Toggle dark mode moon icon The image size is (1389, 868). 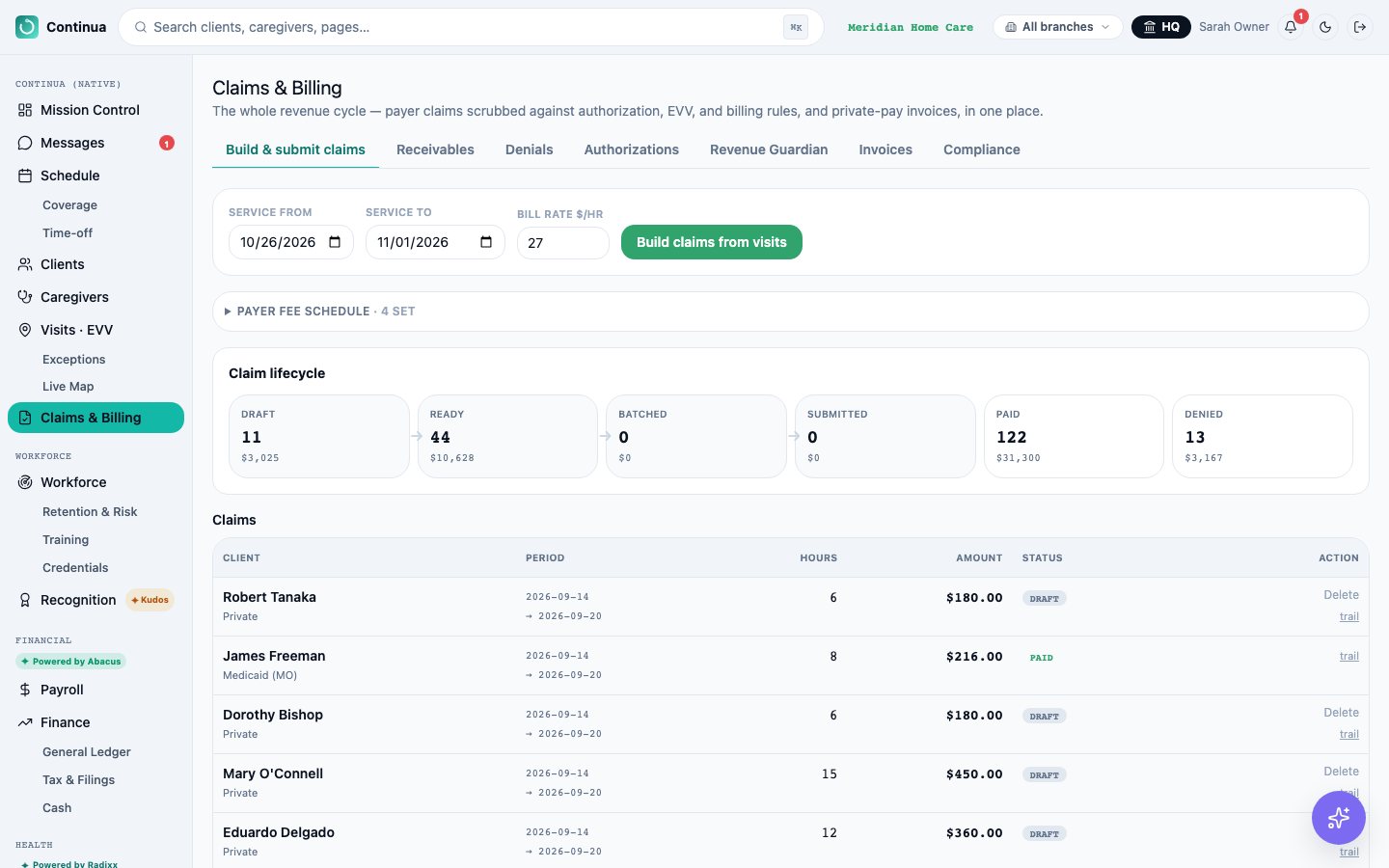tap(1325, 27)
